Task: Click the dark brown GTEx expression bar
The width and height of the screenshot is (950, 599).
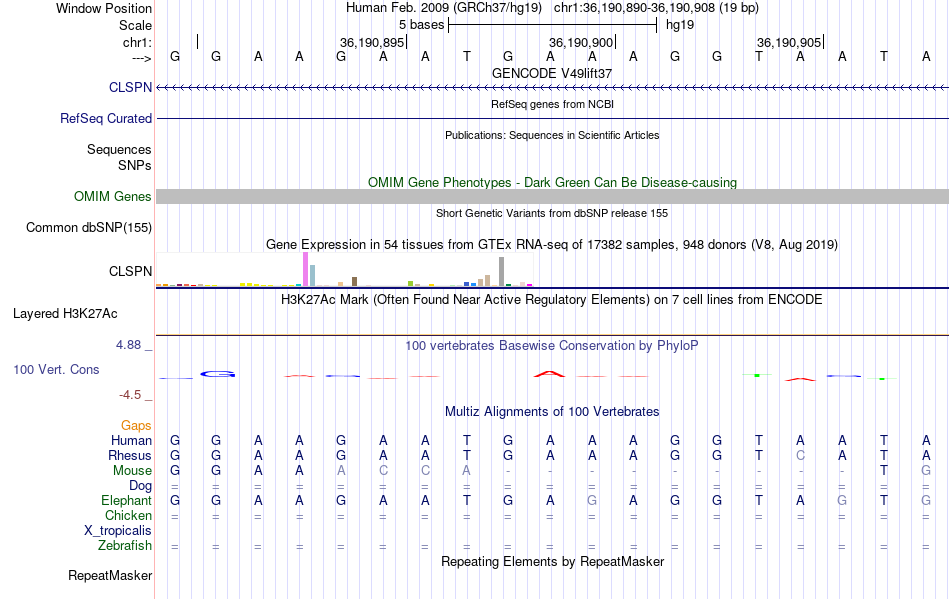Action: click(x=354, y=281)
